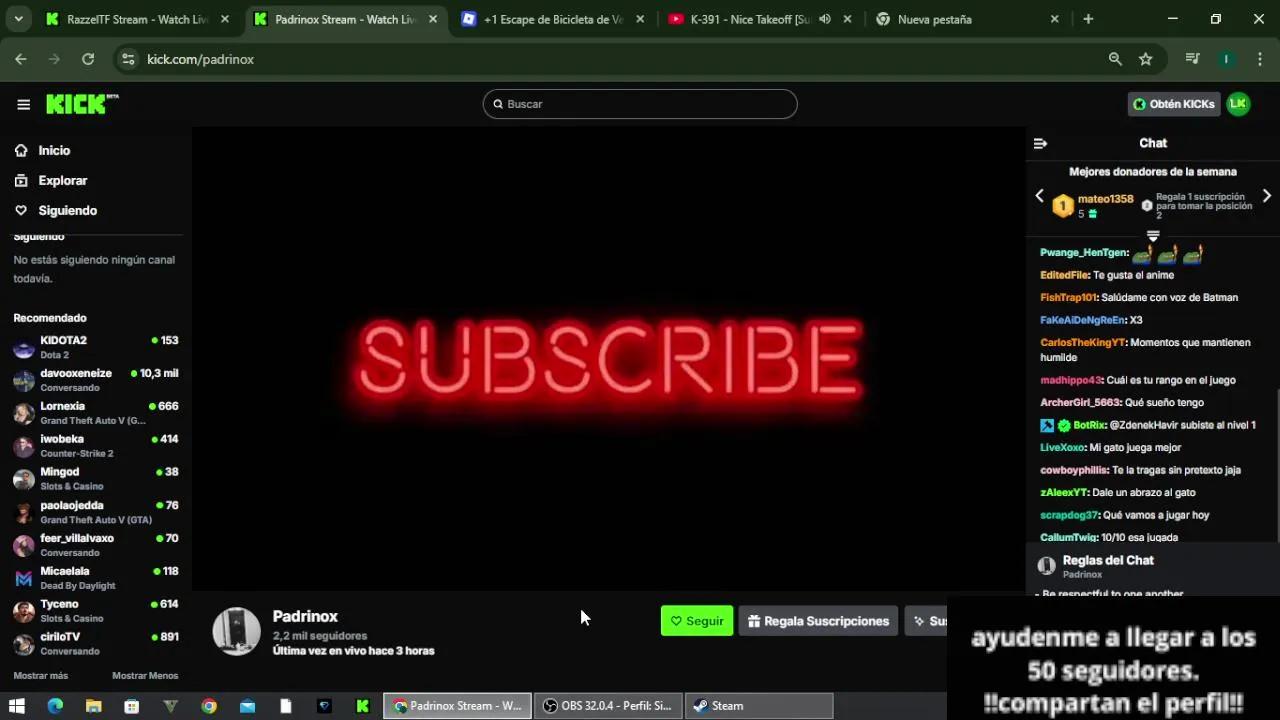Click Reglas del Chat header
1280x720 pixels.
(x=1108, y=560)
